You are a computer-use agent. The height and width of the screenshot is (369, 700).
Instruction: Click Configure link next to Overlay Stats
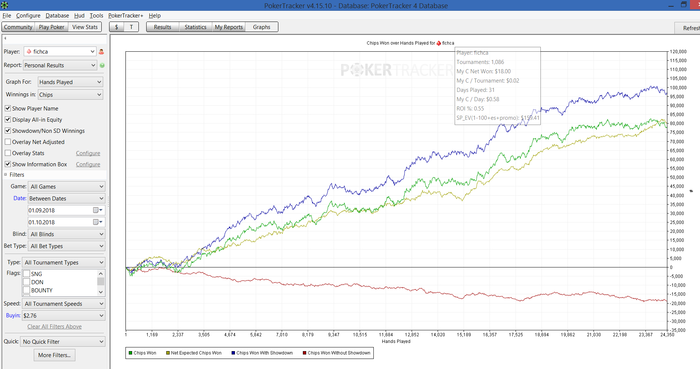[88, 153]
